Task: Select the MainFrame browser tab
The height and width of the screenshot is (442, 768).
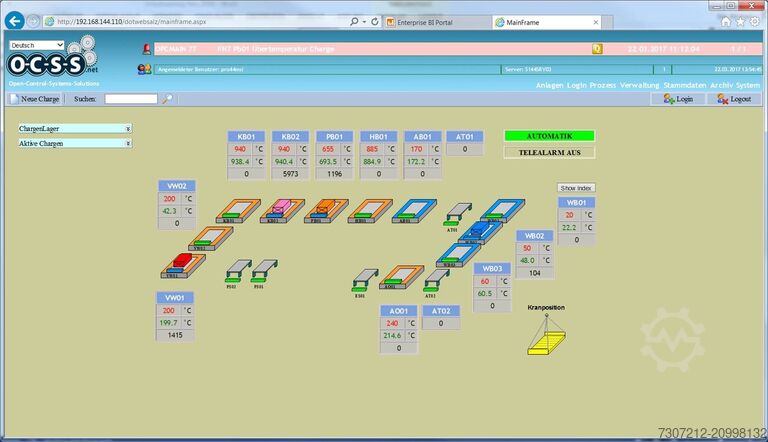Action: 547,23
